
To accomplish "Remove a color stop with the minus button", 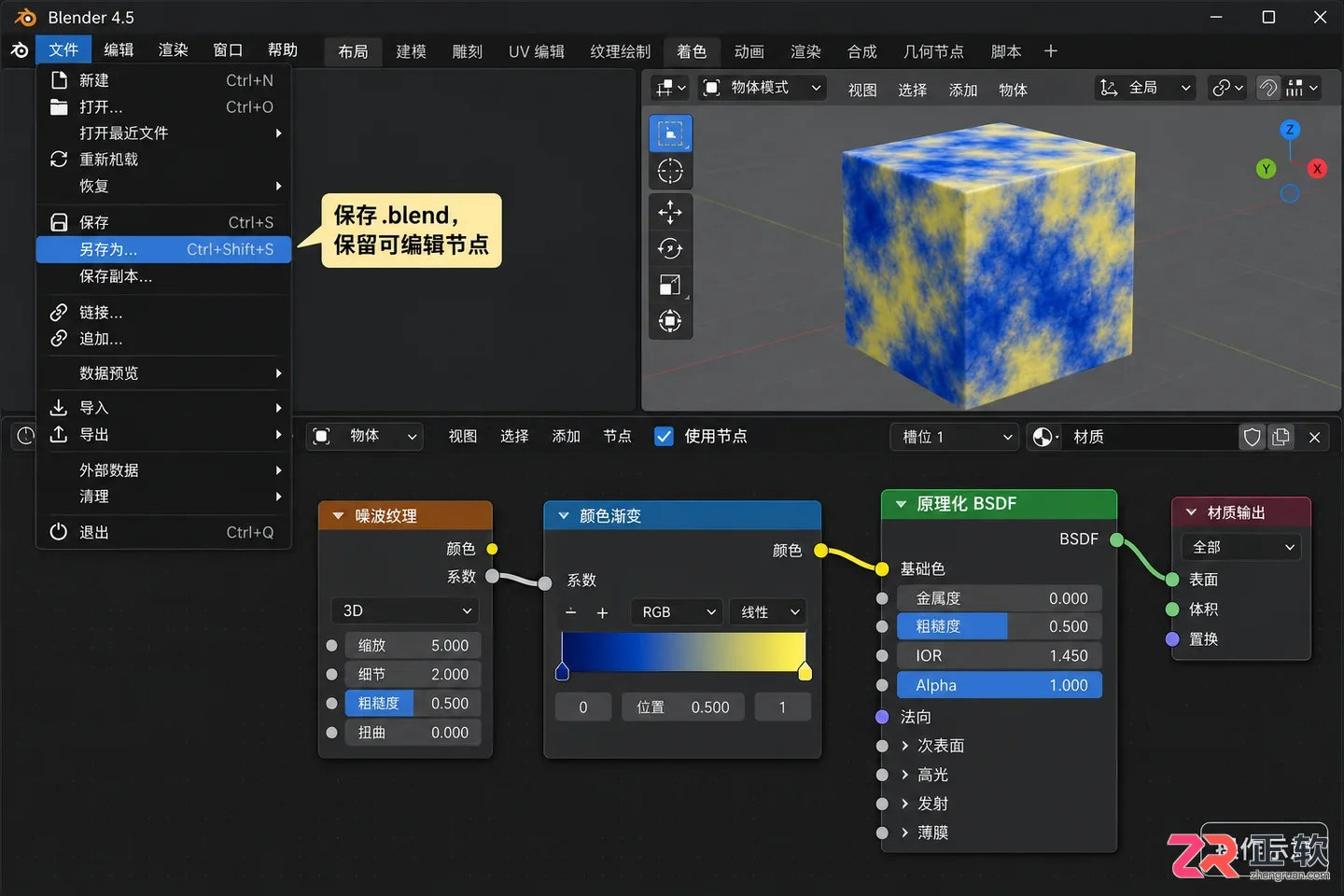I will click(571, 612).
